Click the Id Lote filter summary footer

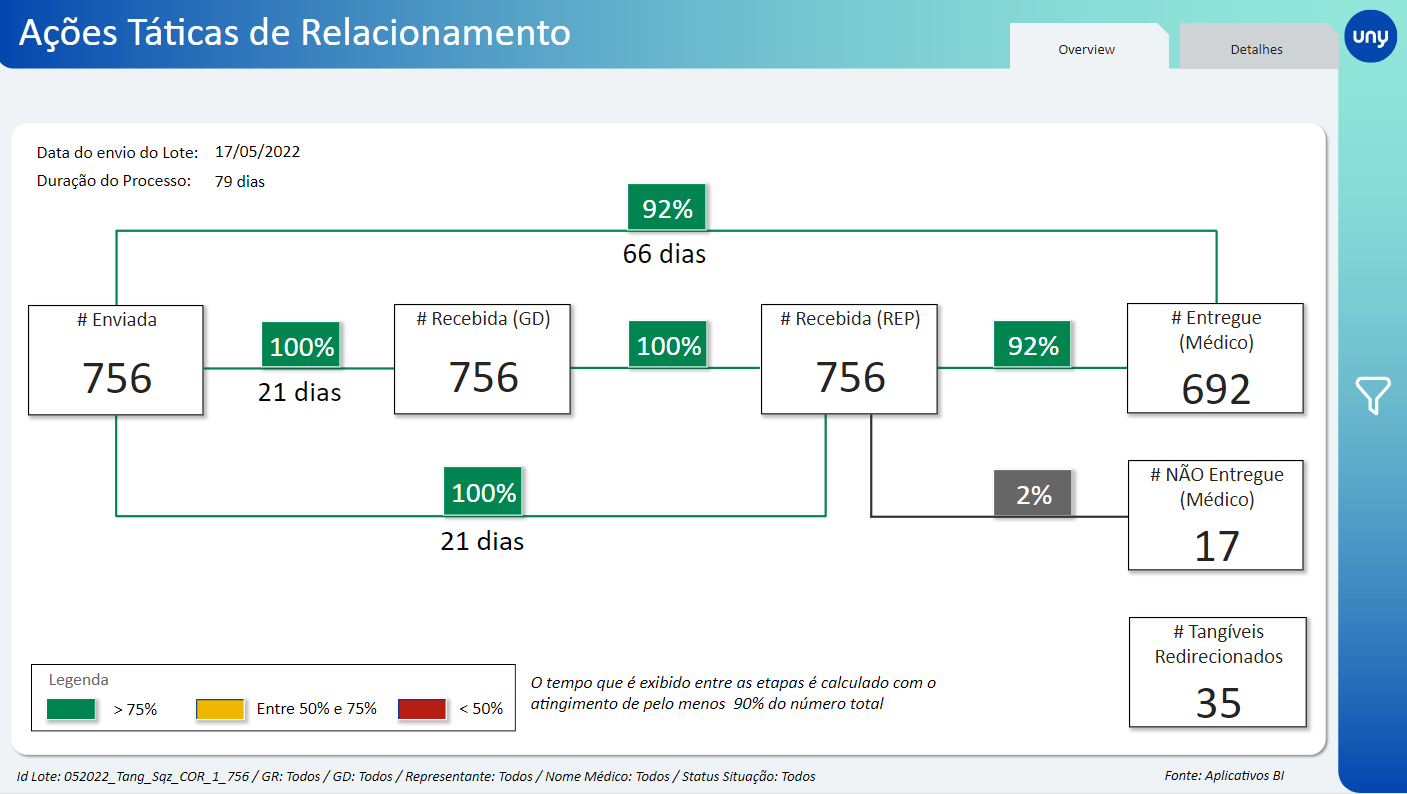click(416, 776)
